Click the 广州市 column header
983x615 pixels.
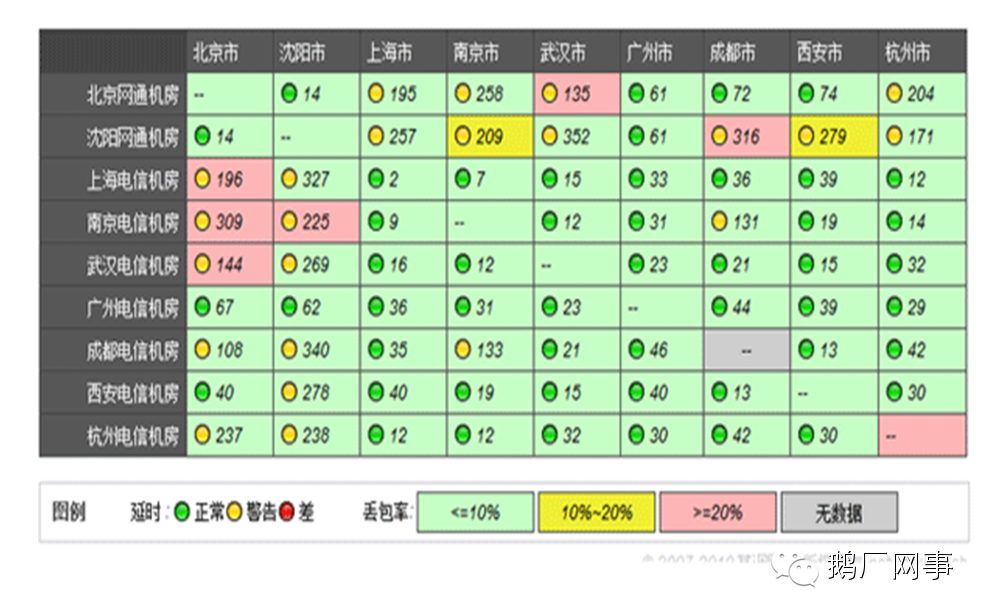point(662,51)
